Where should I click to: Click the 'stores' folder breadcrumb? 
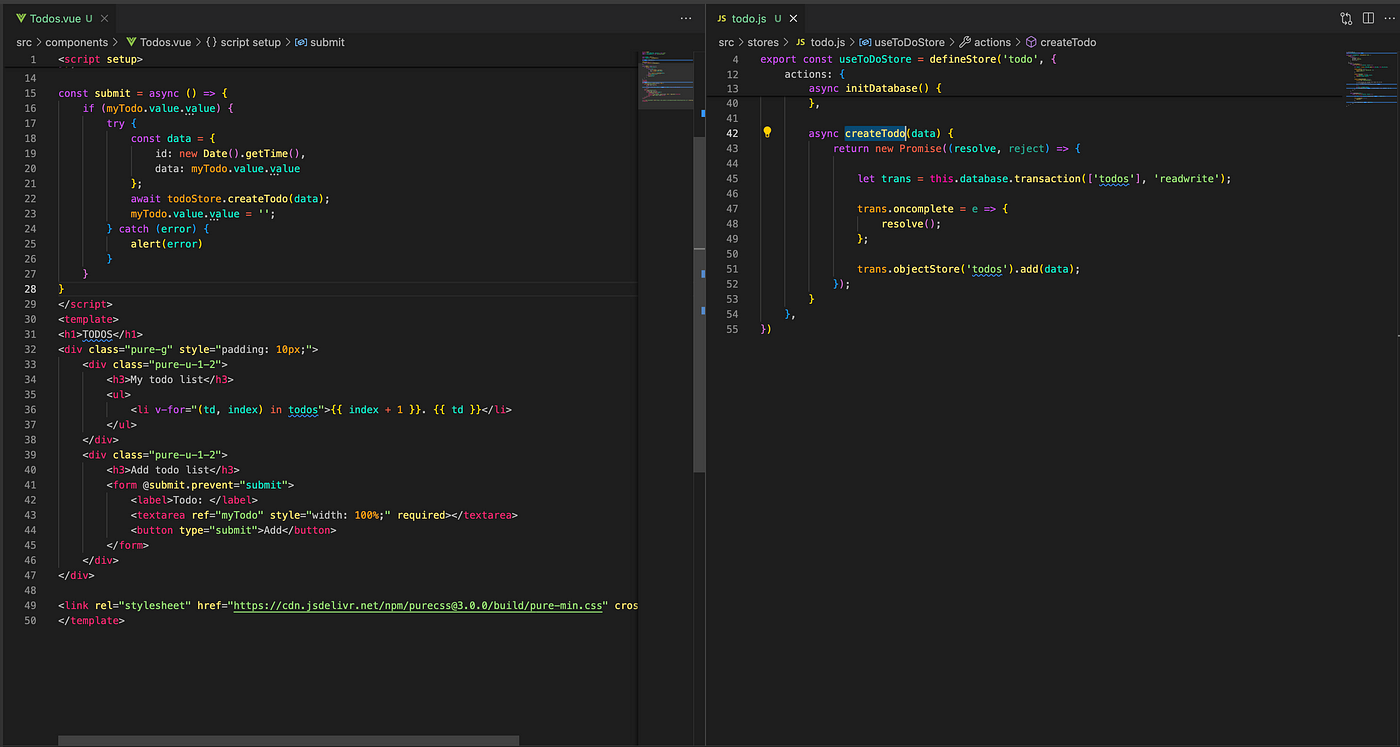pos(762,42)
